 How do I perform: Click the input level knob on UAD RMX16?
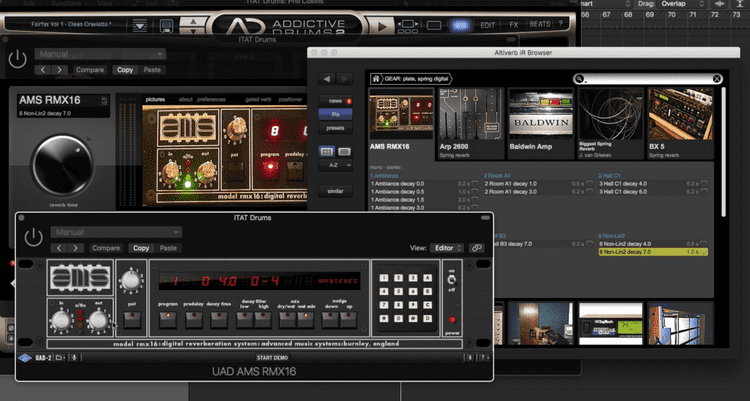[x=62, y=321]
